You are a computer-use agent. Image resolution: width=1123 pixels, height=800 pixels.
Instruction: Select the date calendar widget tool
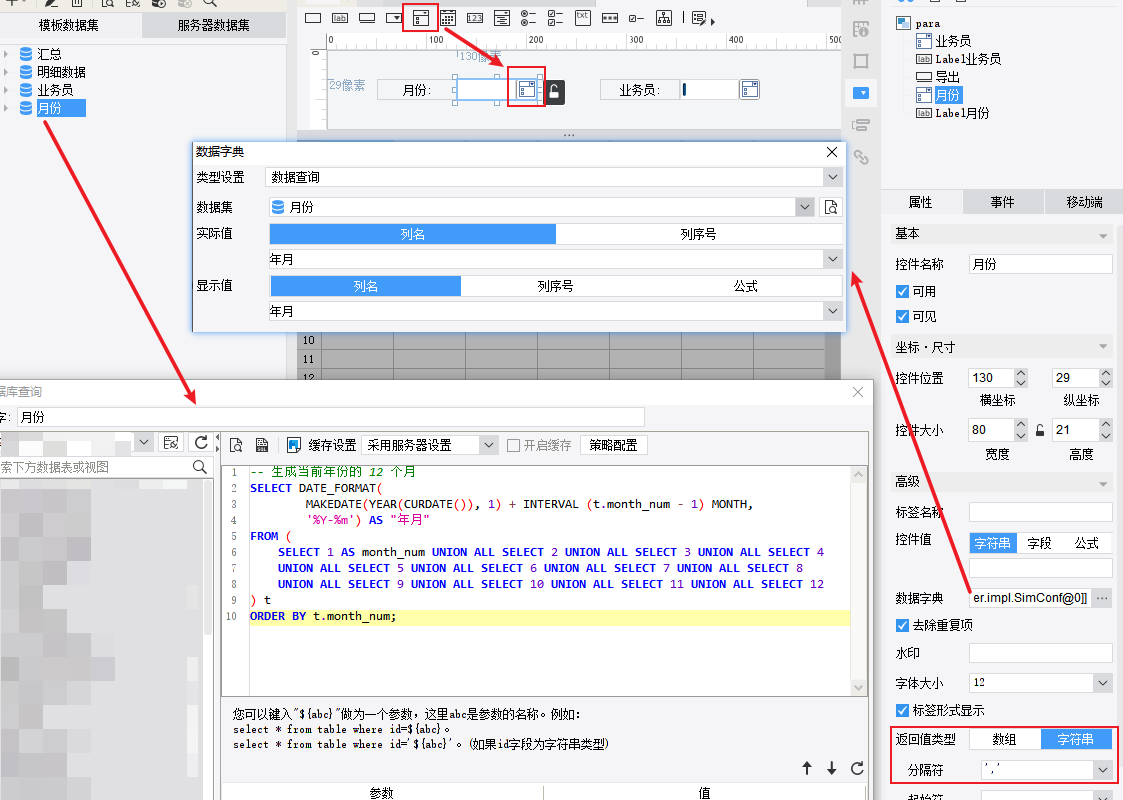point(448,18)
